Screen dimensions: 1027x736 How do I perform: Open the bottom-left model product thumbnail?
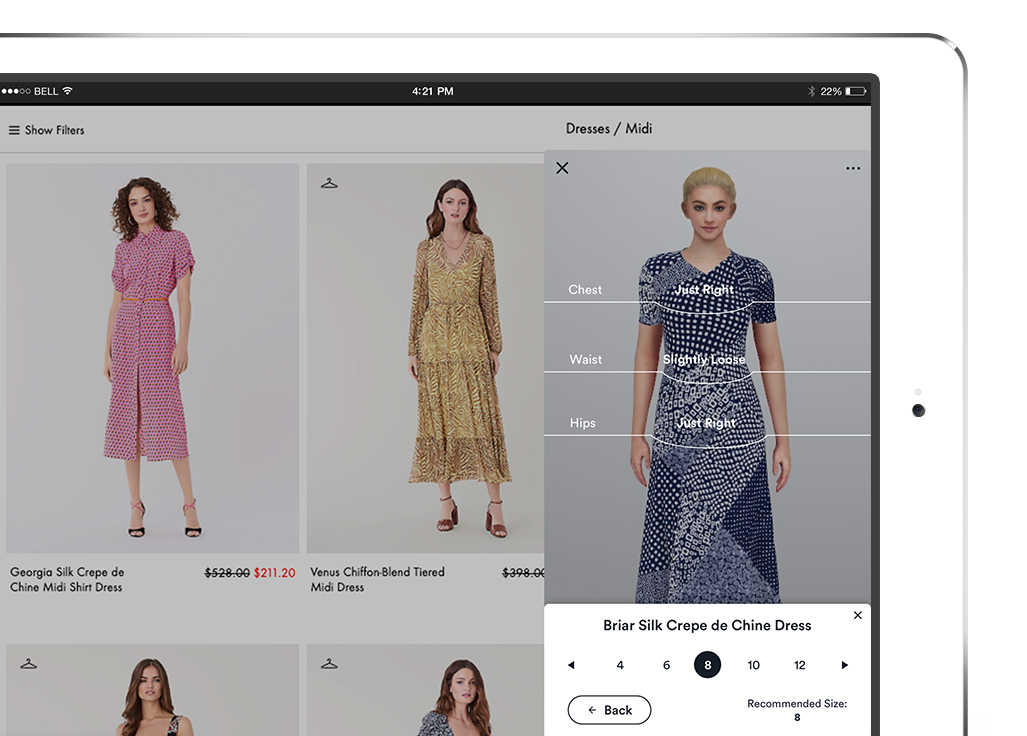(x=153, y=690)
